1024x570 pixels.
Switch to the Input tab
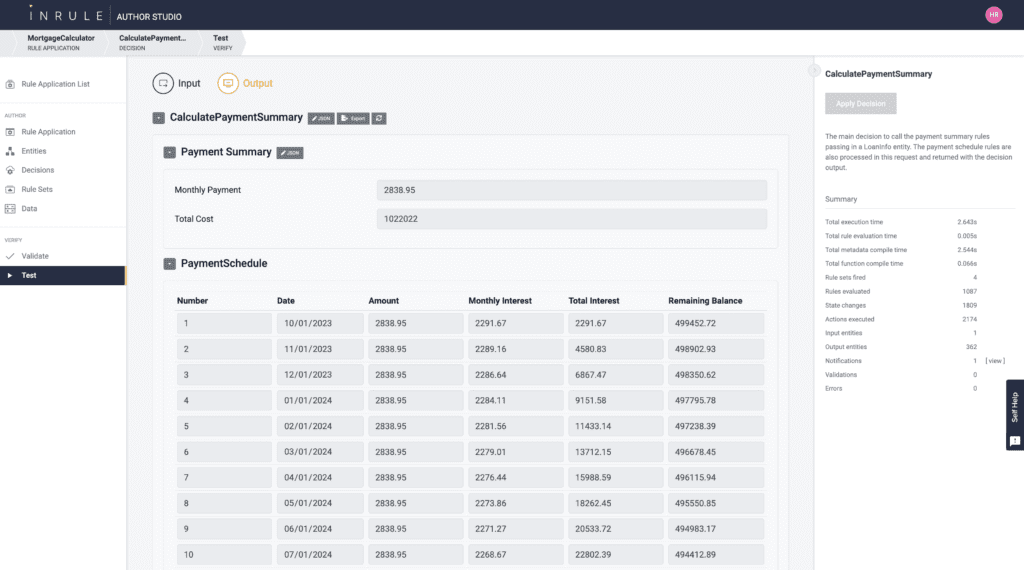pyautogui.click(x=177, y=84)
